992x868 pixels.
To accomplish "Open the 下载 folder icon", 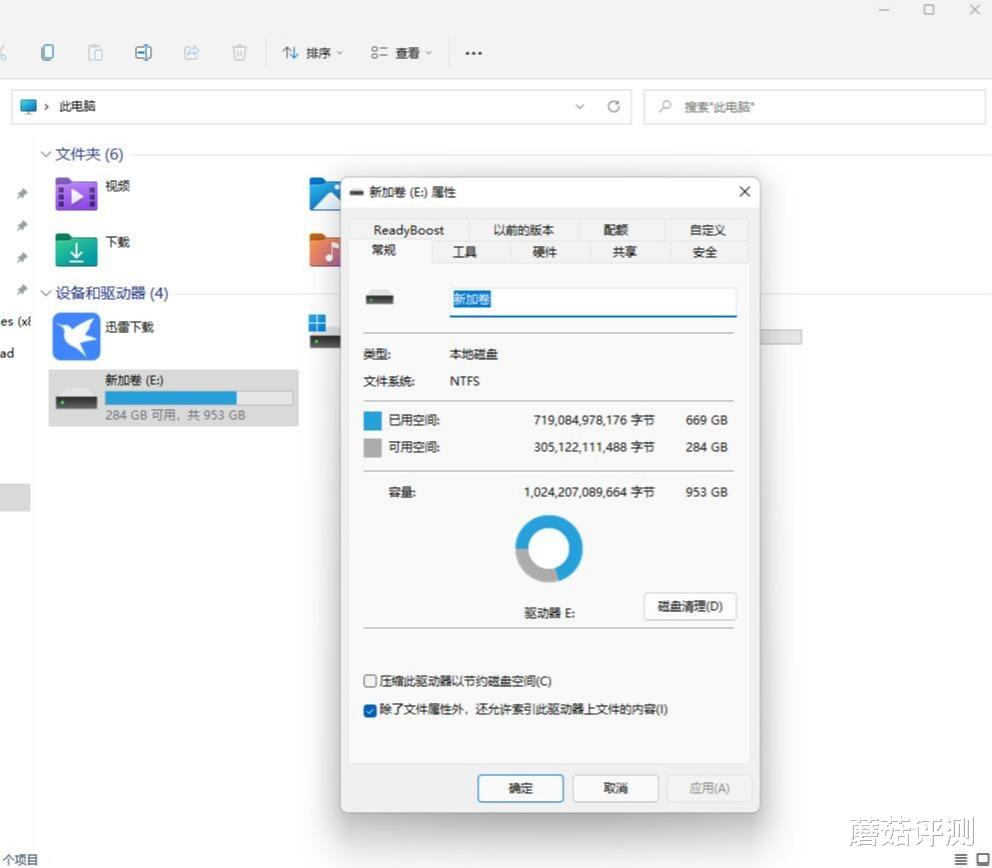I will [75, 250].
